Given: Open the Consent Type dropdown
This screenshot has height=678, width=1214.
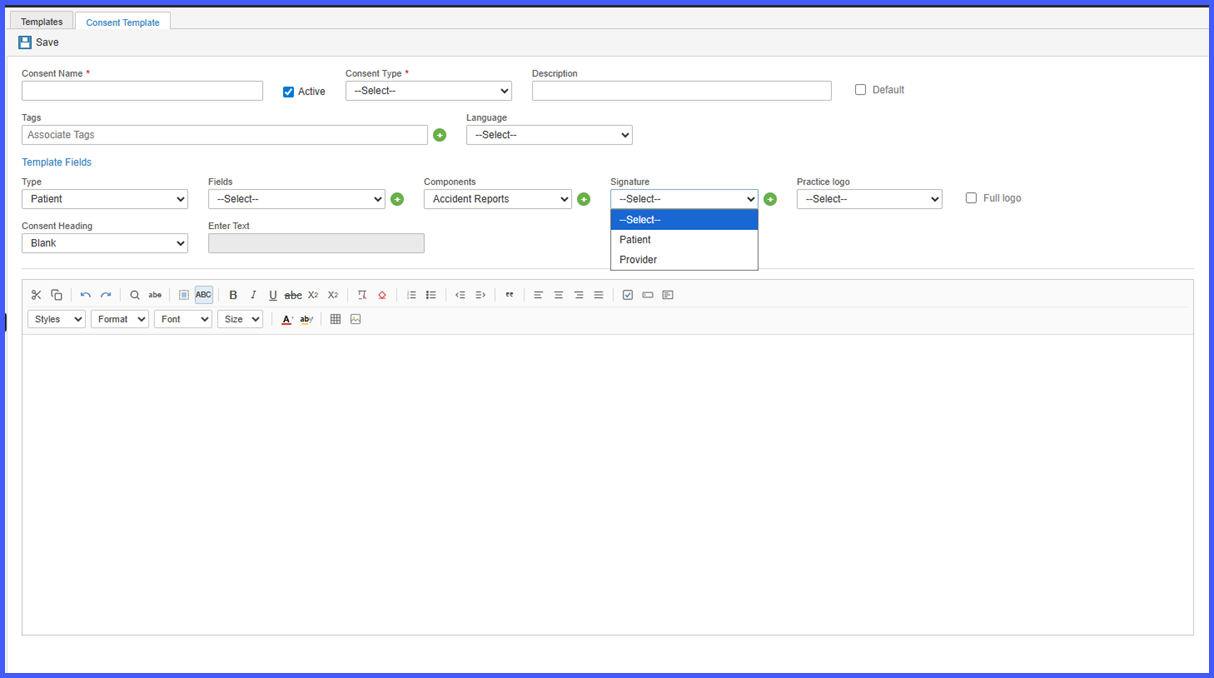Looking at the screenshot, I should coord(429,91).
